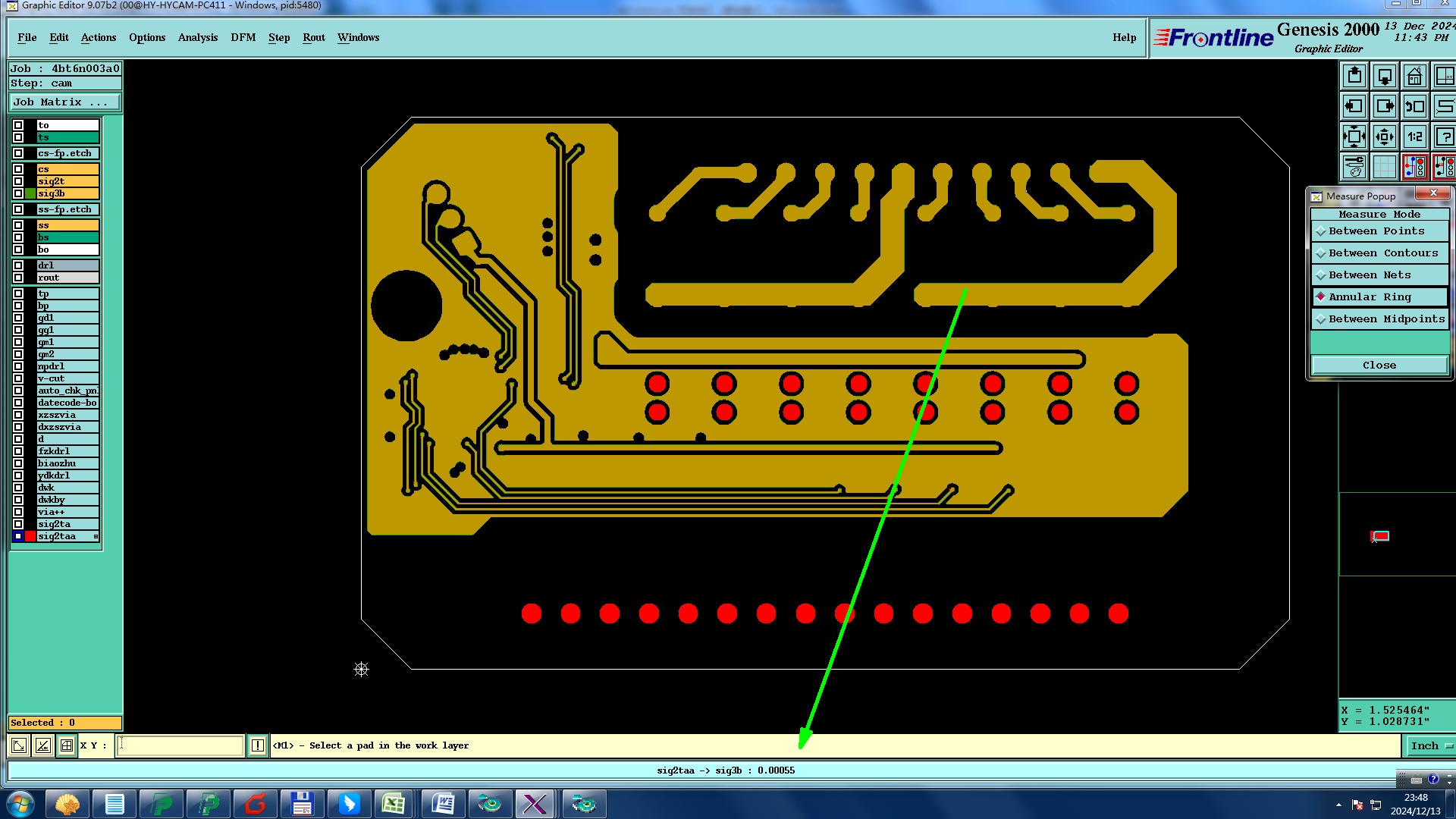Image resolution: width=1456 pixels, height=819 pixels.
Task: Click the red marker in overview panel
Action: 1380,536
